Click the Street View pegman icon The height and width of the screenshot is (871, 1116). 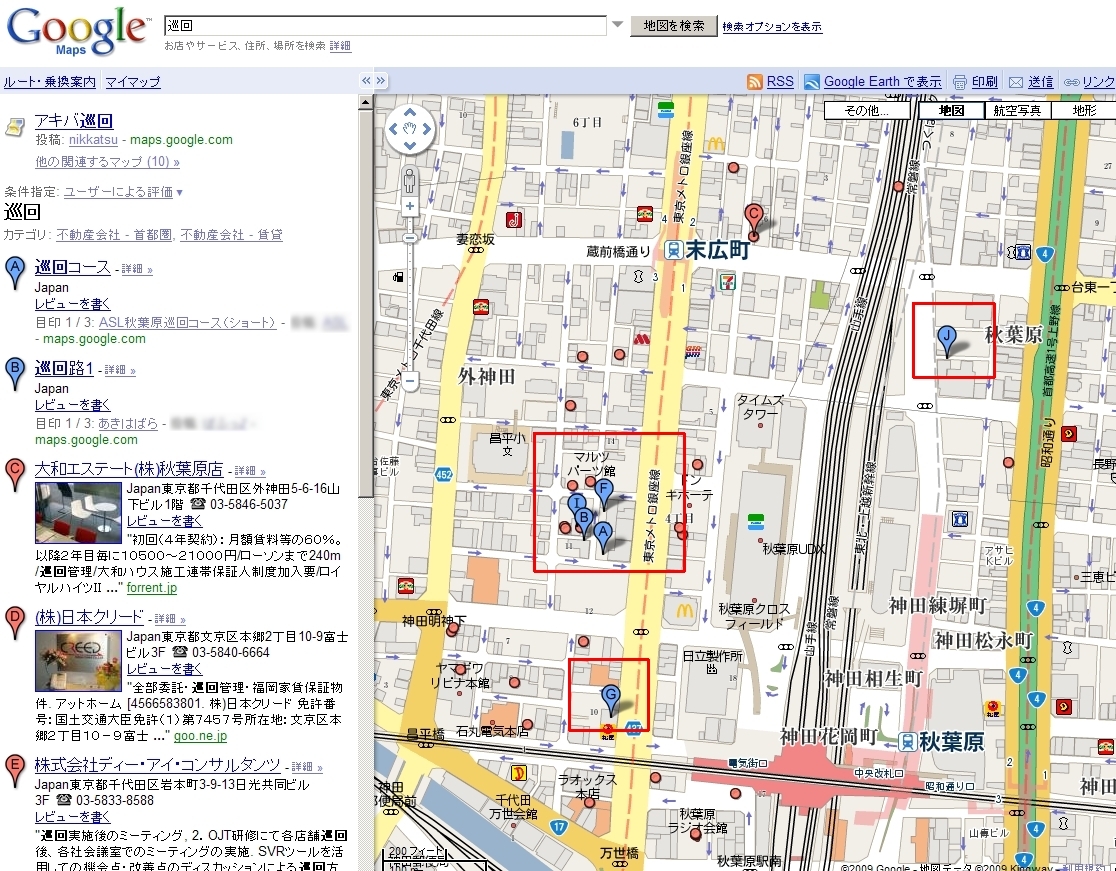[409, 181]
